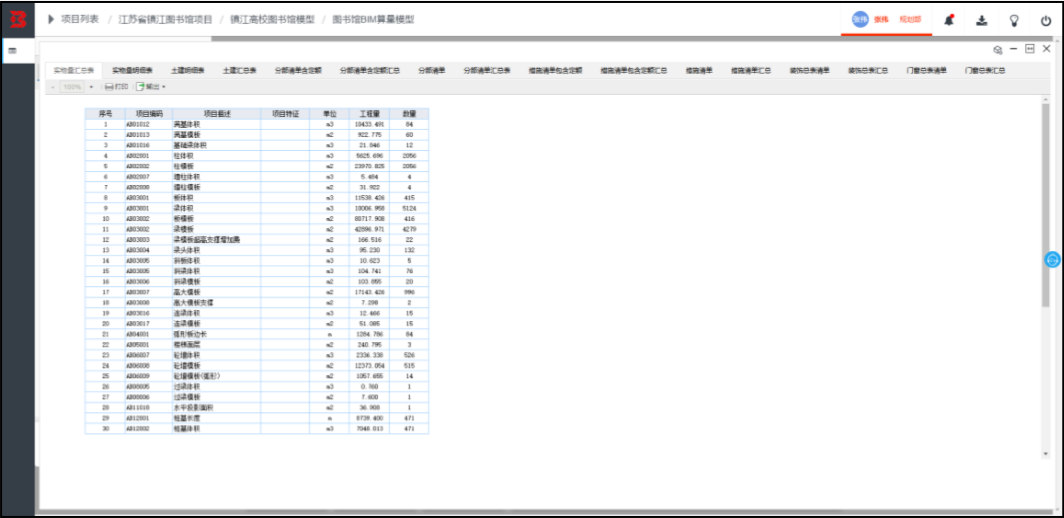Screen dimensions: 1064x518
Task: Click the 数量 column header
Action: click(x=409, y=114)
